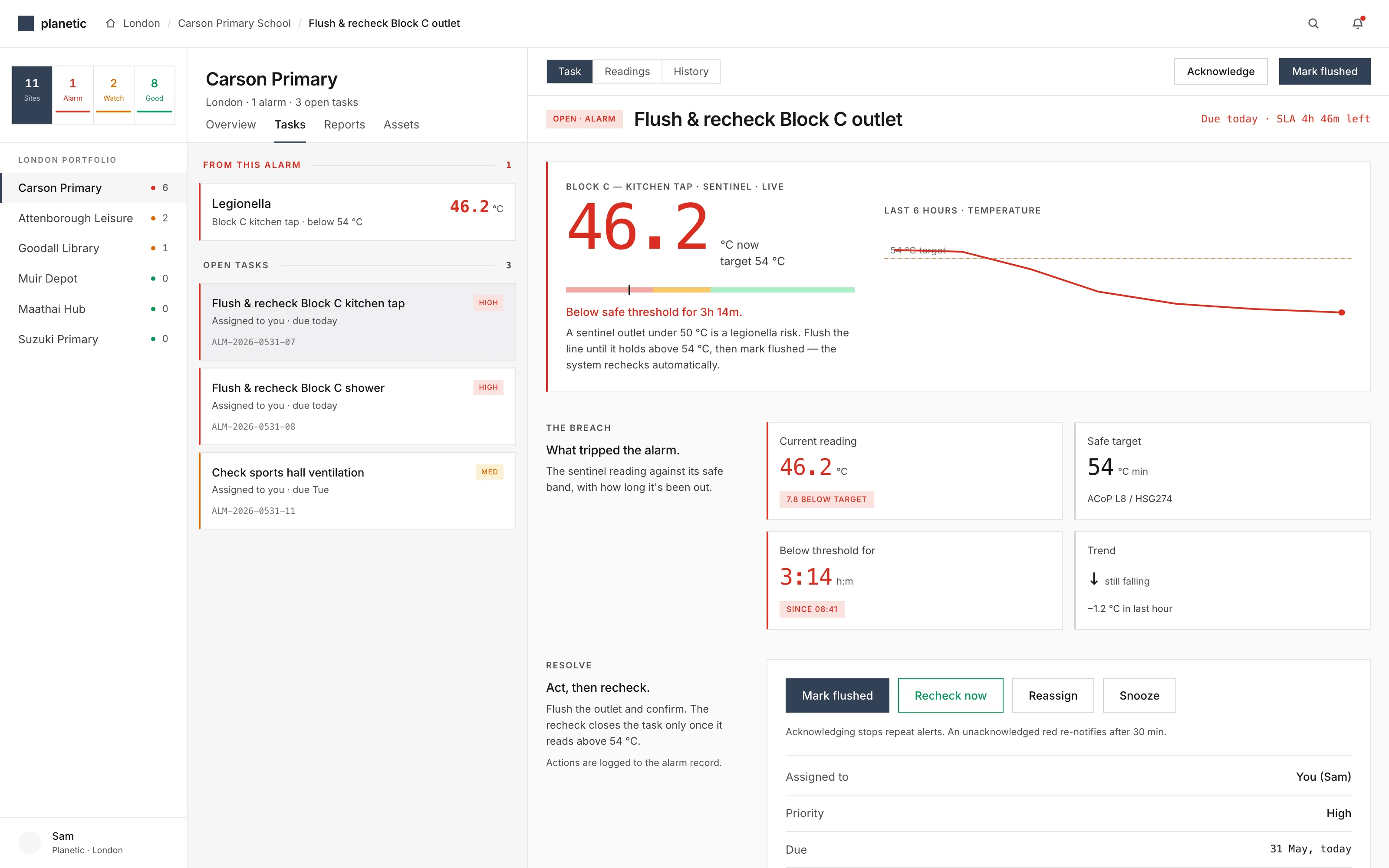
Task: Click the Recheck now button
Action: click(x=951, y=696)
